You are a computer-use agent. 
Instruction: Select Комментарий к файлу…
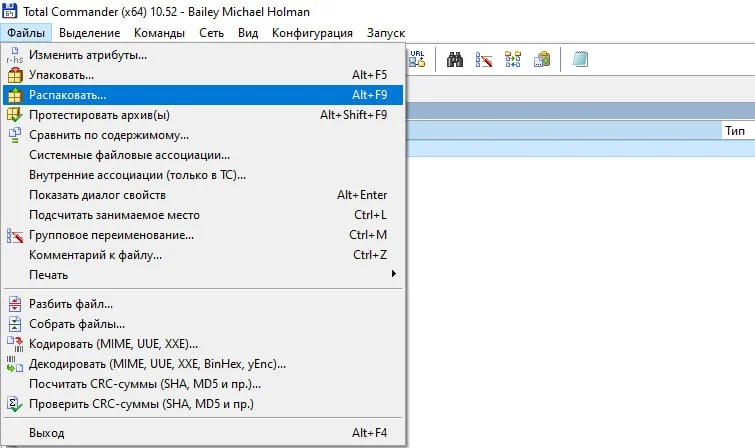coord(203,255)
